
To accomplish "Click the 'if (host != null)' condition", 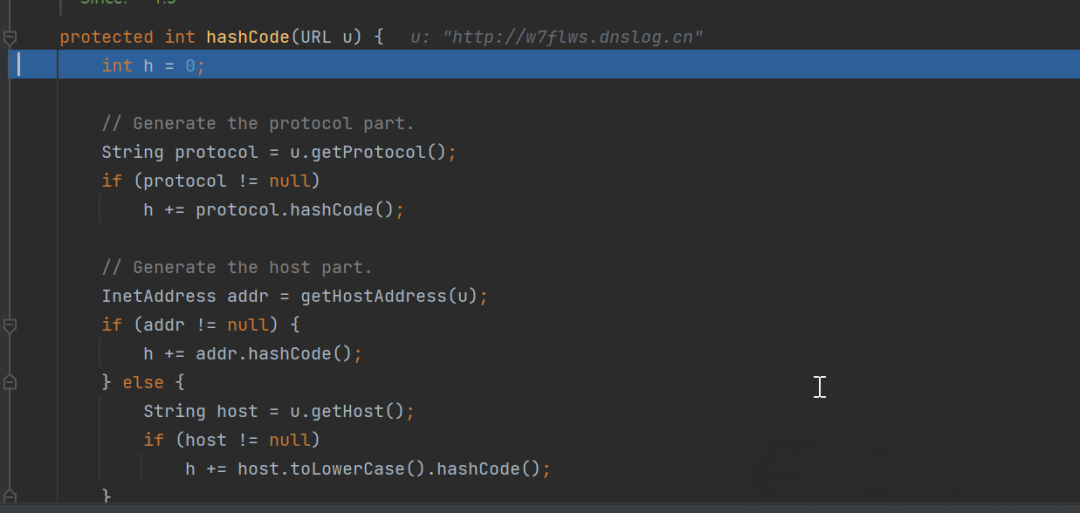I will (x=232, y=439).
